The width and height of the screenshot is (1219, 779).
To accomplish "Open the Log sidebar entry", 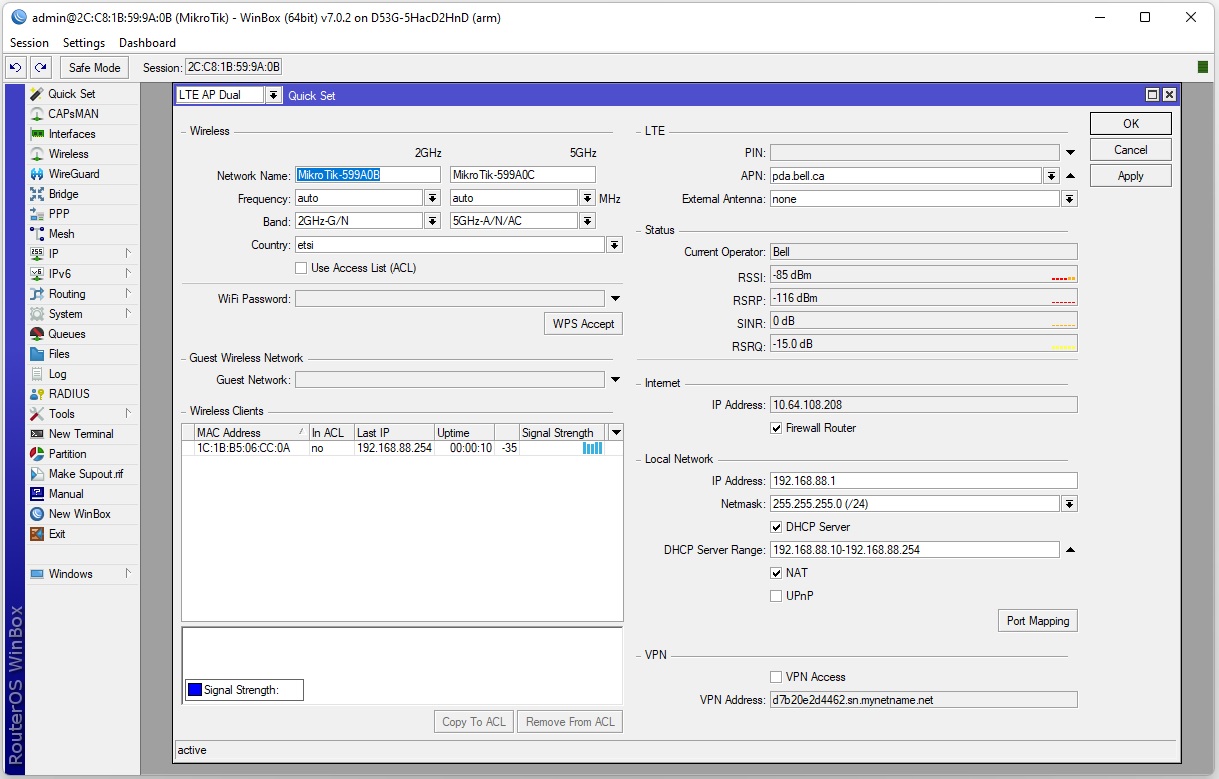I will (x=57, y=374).
